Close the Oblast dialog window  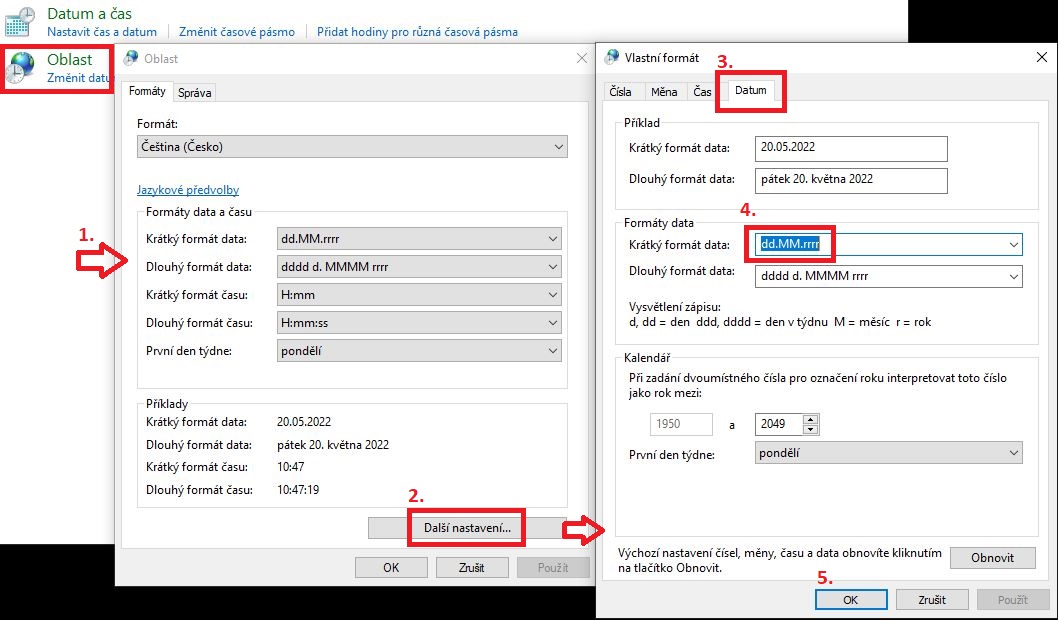pyautogui.click(x=582, y=58)
